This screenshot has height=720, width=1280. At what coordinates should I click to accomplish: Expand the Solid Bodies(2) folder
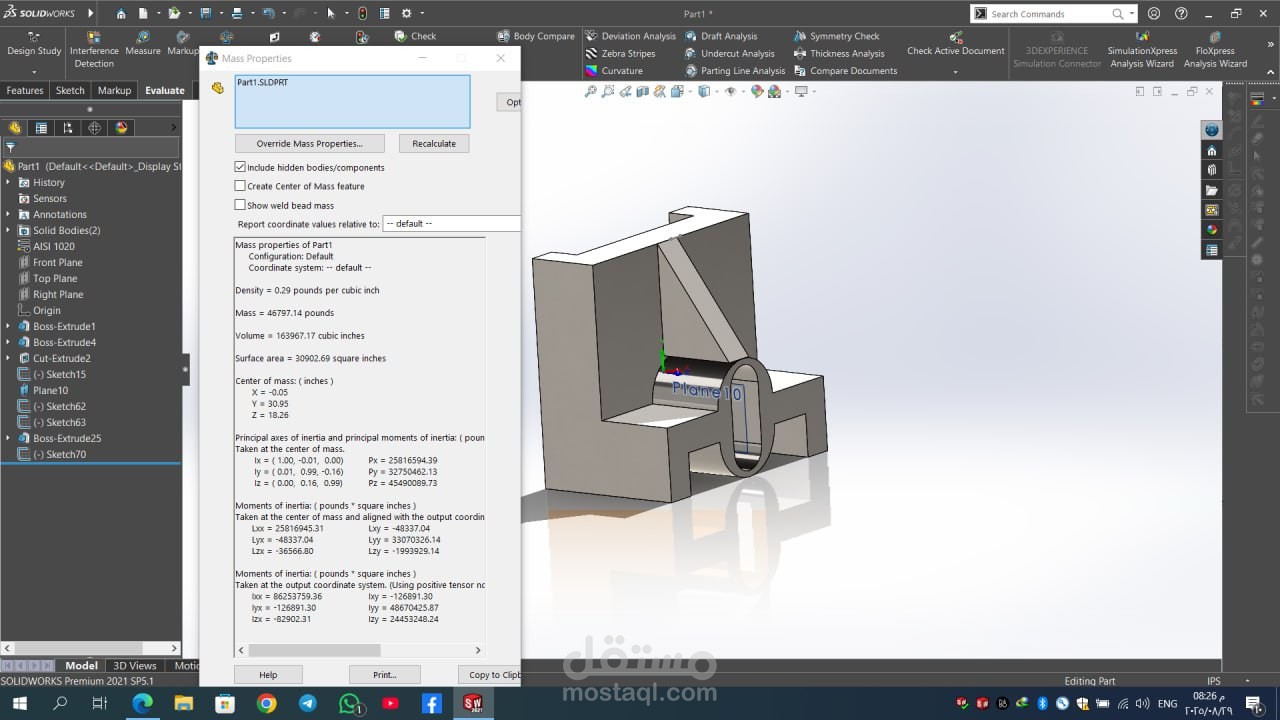9,231
